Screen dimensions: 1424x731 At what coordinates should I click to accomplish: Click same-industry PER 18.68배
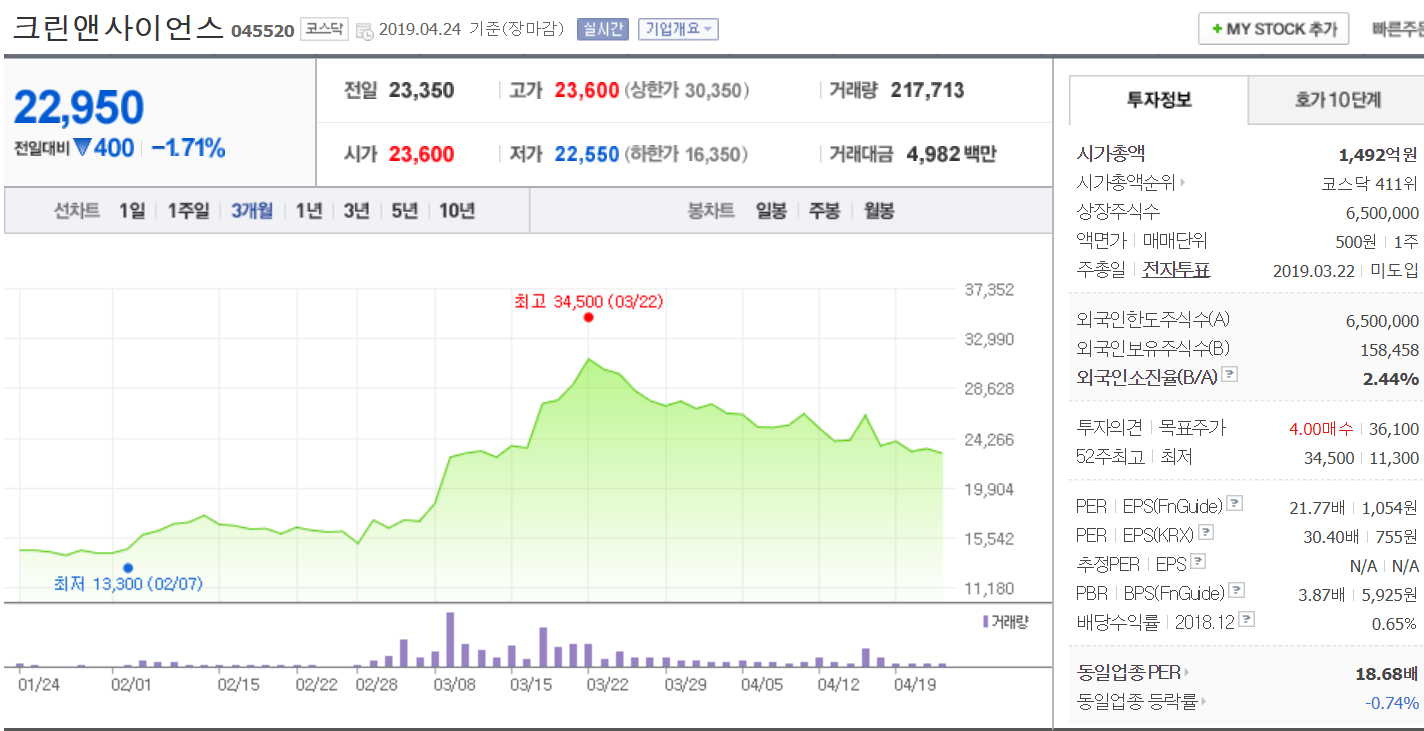pos(1387,674)
